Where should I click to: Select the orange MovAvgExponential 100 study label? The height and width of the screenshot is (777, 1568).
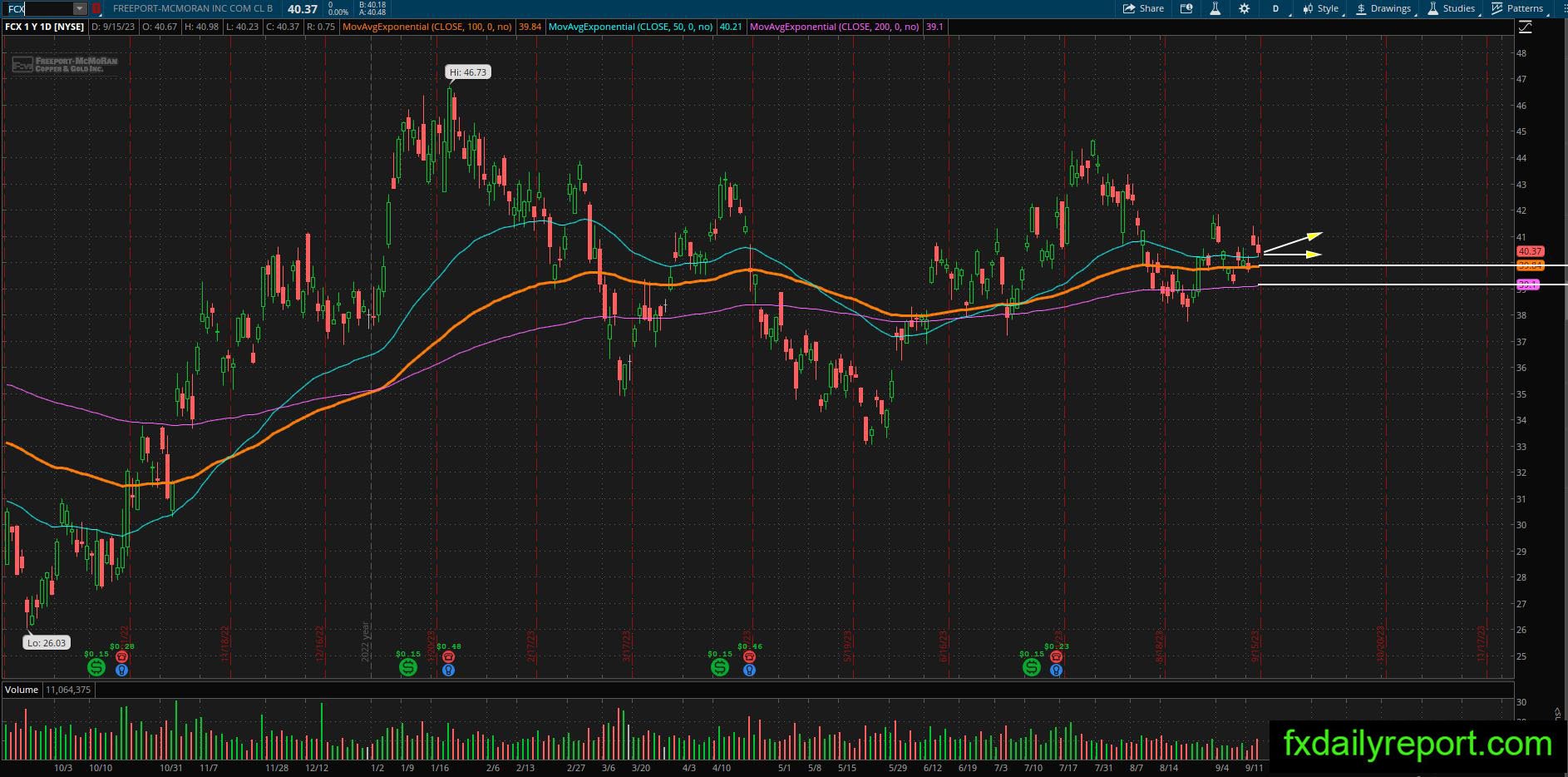pos(428,27)
